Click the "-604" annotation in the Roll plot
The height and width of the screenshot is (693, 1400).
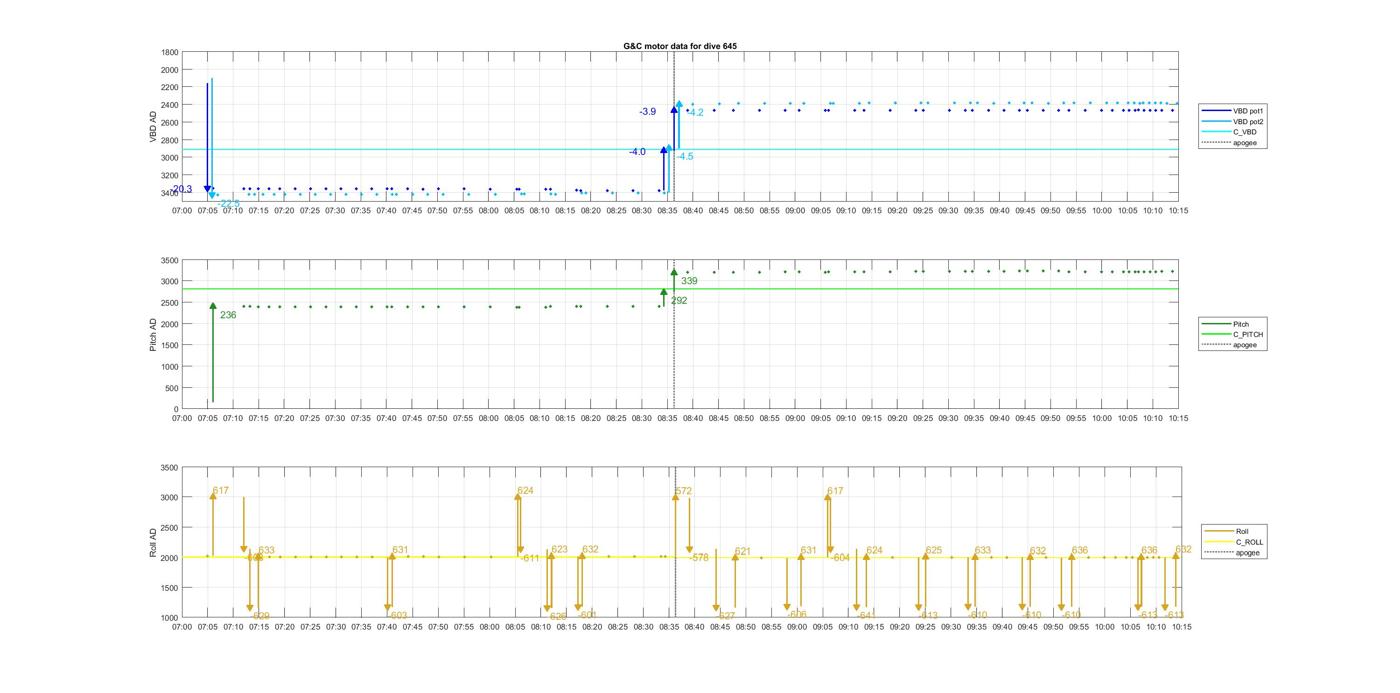click(x=840, y=558)
